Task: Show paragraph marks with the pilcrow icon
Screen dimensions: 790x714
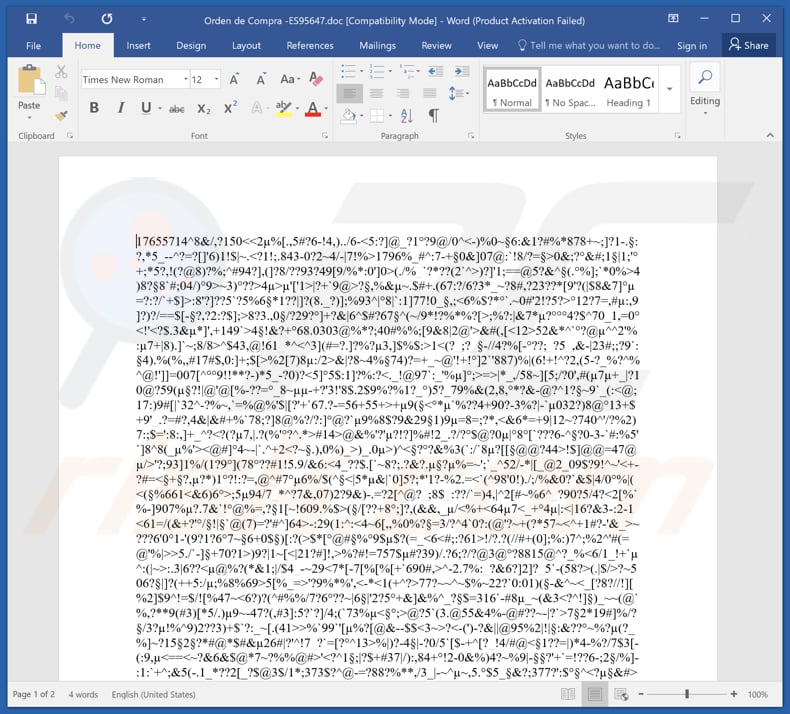Action: click(433, 116)
